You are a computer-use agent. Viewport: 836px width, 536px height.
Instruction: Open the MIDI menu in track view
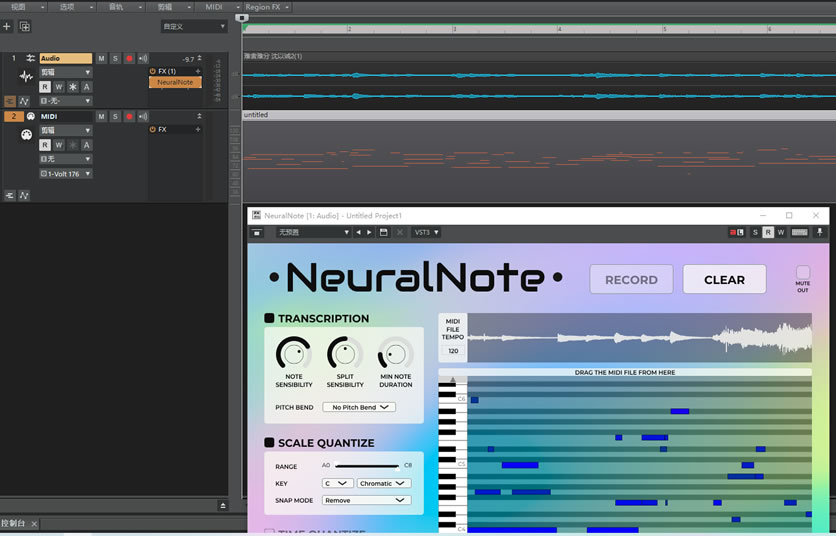(218, 7)
